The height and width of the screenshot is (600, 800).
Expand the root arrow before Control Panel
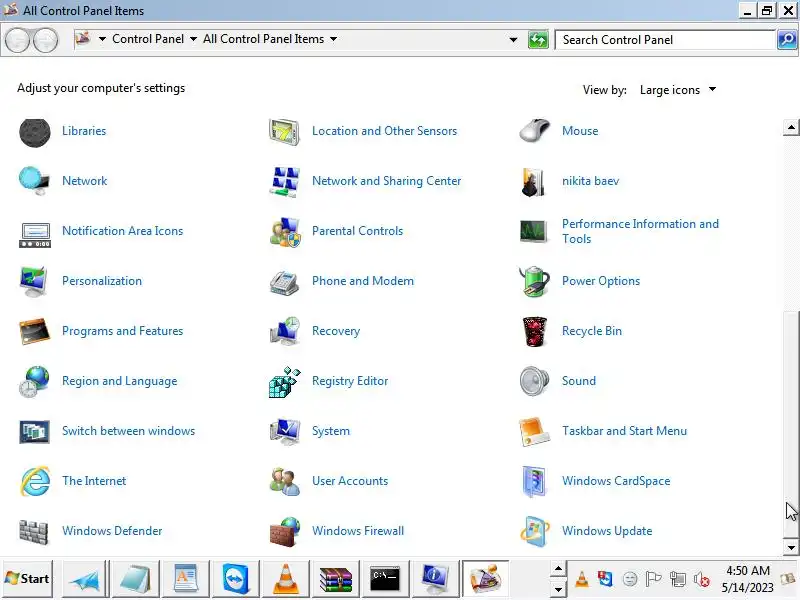[x=103, y=39]
